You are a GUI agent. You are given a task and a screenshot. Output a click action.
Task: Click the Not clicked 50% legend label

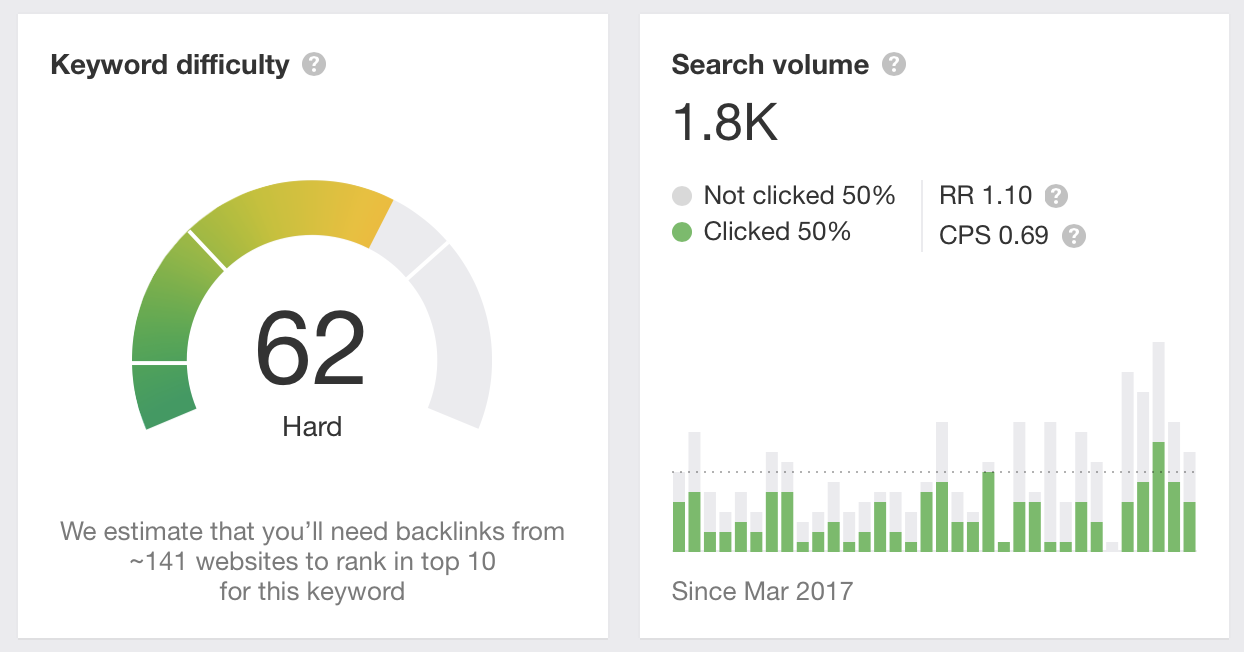[x=799, y=195]
